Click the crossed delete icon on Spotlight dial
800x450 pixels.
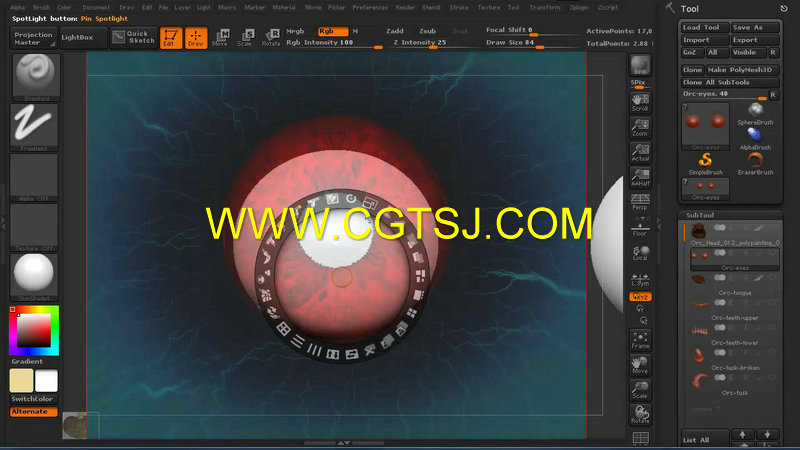369,350
